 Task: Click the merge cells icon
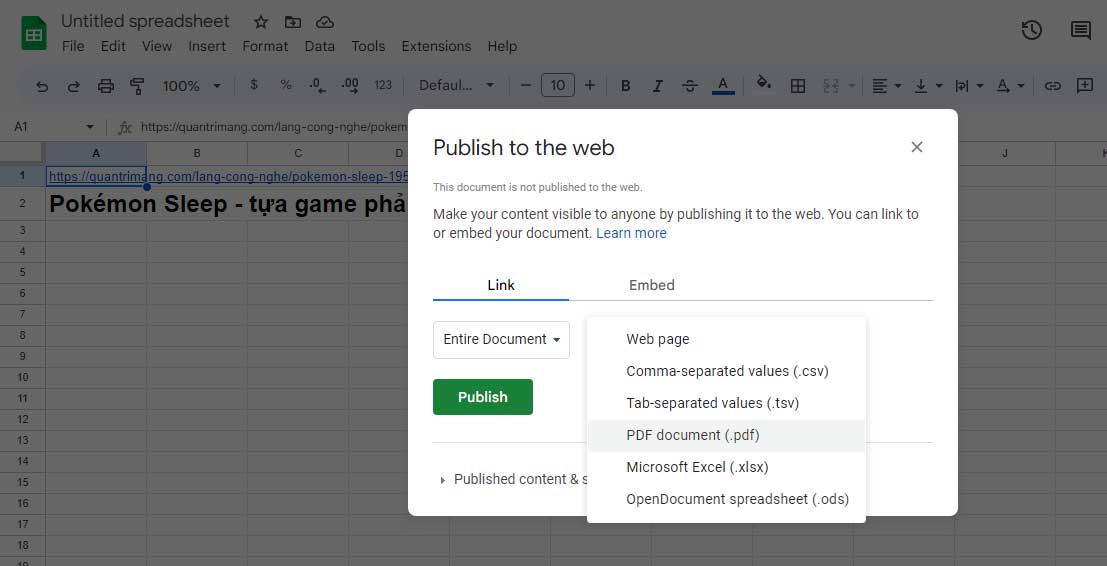(831, 86)
